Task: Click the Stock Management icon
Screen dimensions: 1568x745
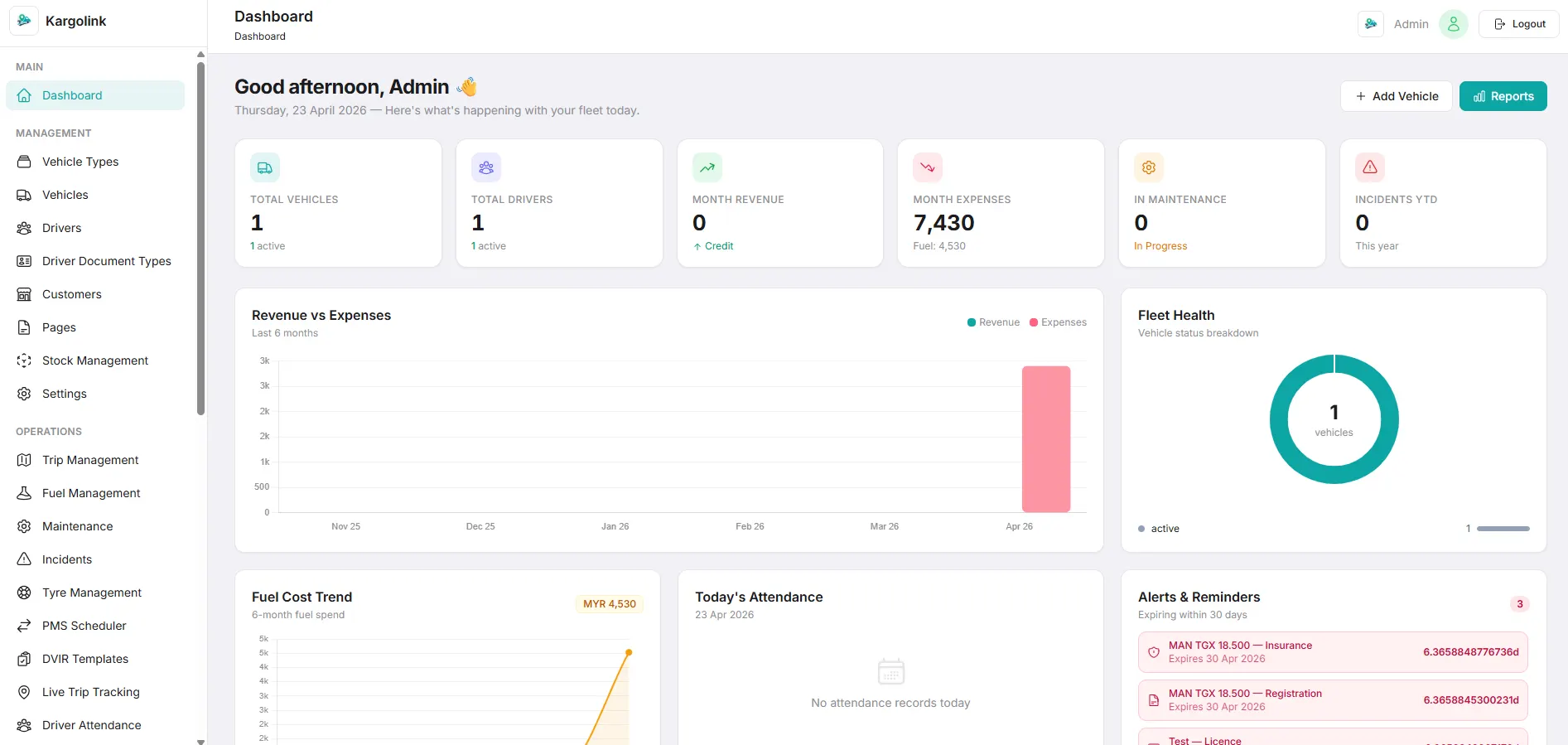Action: pyautogui.click(x=24, y=360)
